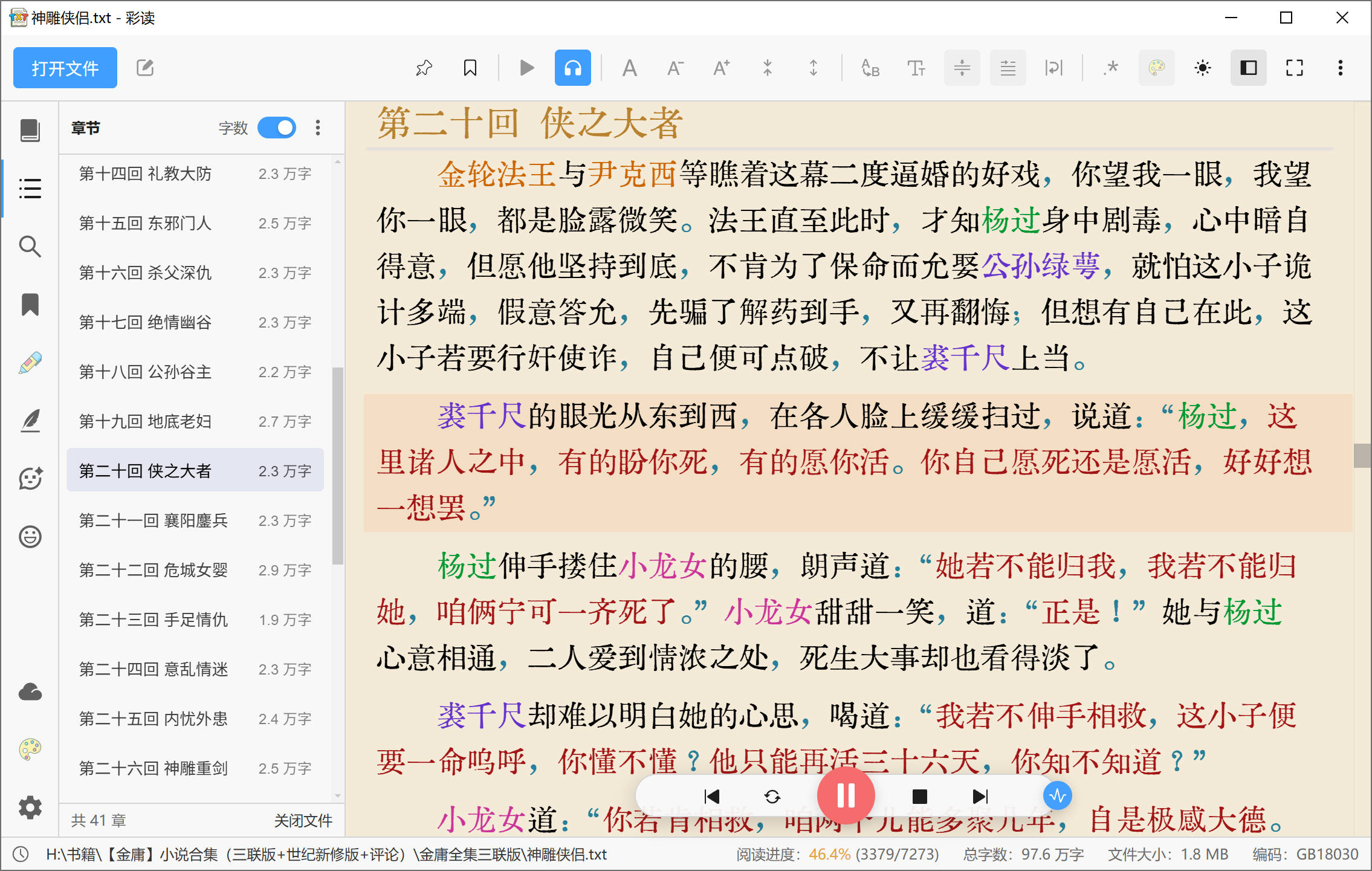Increase line spacing icon
Image resolution: width=1372 pixels, height=871 pixels.
point(814,68)
